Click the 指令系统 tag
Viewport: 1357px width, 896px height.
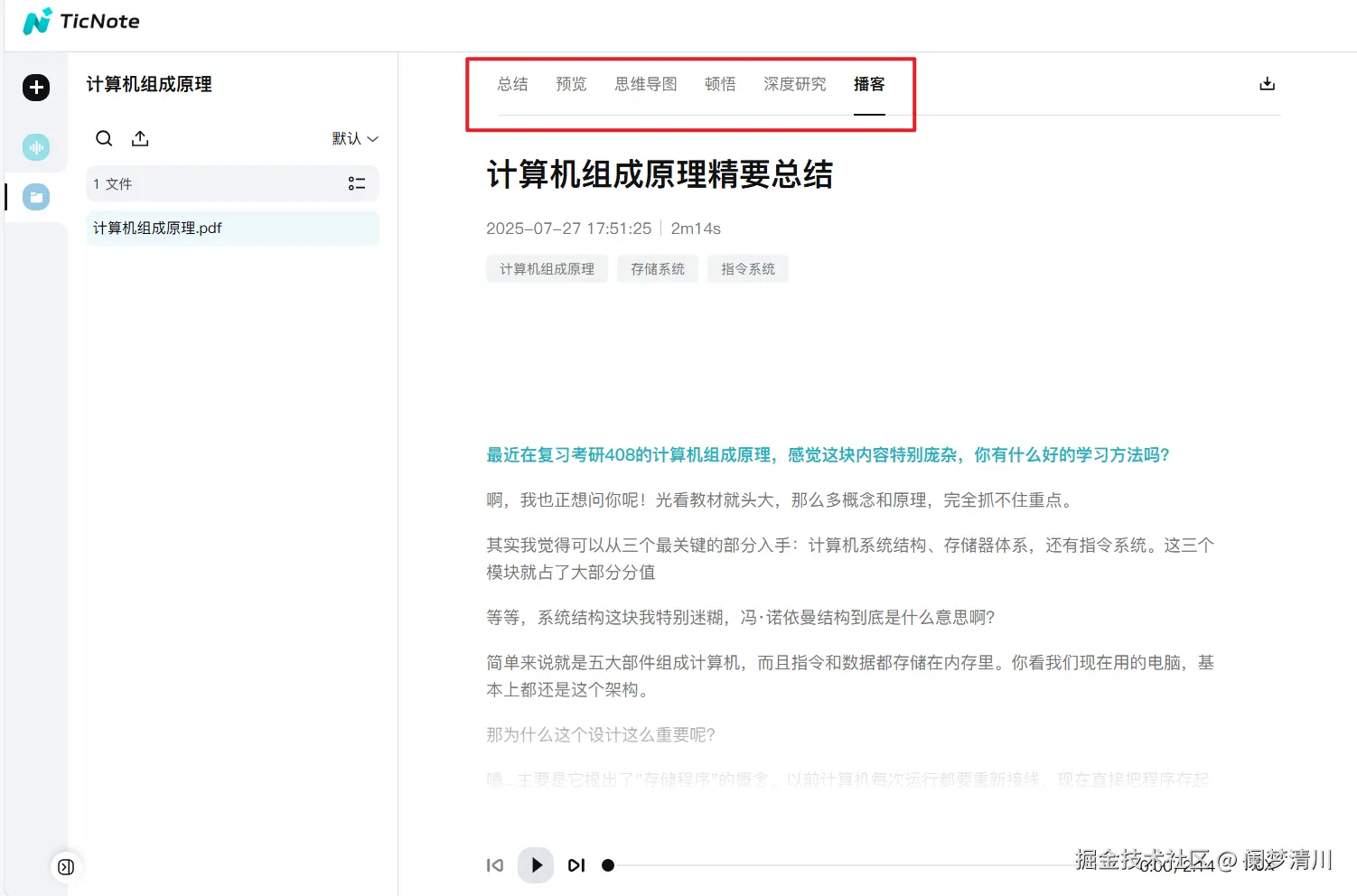point(748,269)
